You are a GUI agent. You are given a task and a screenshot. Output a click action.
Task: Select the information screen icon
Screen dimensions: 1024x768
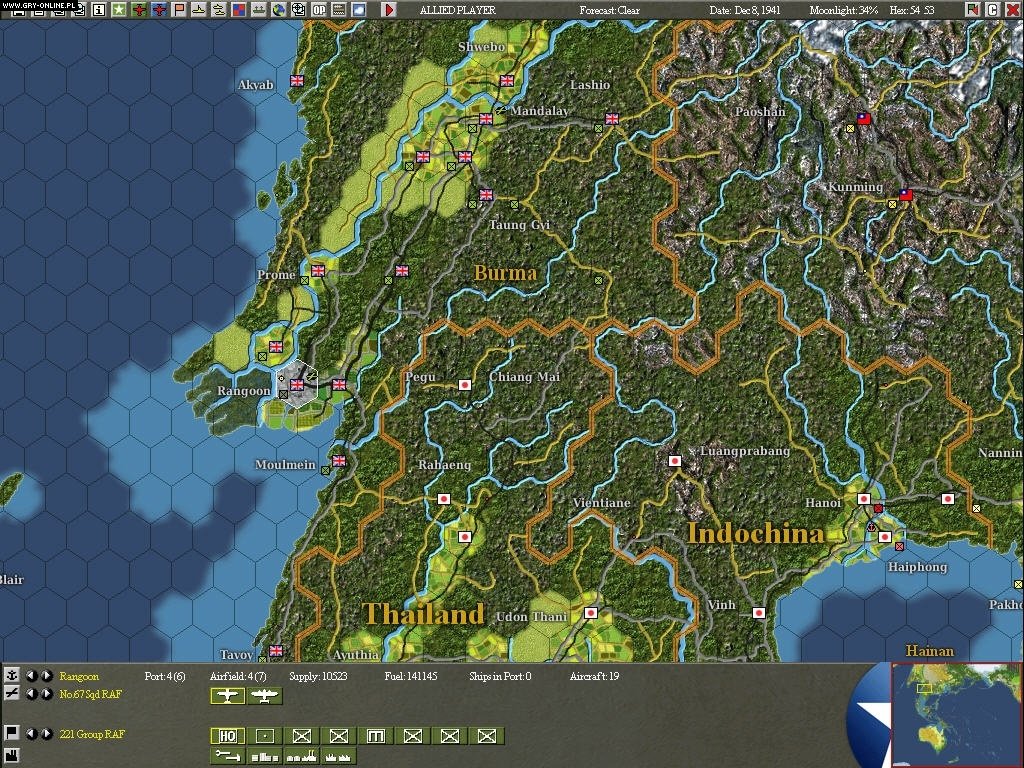tap(99, 8)
